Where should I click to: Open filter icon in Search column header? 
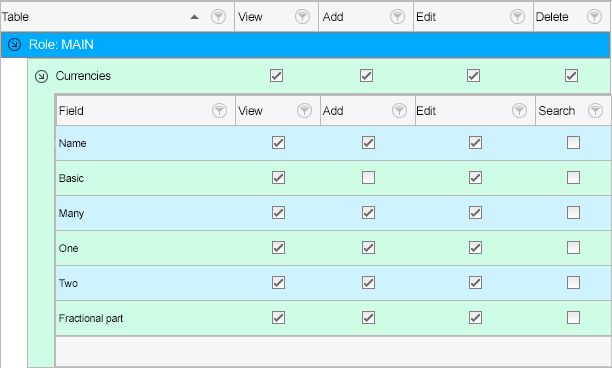(x=596, y=111)
